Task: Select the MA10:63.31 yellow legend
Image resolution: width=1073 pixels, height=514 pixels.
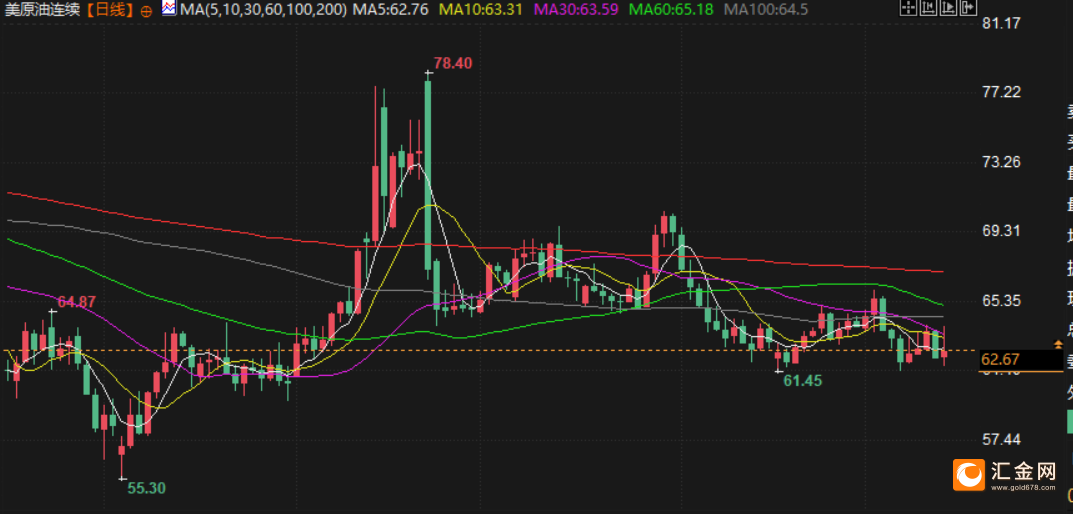Action: click(480, 10)
